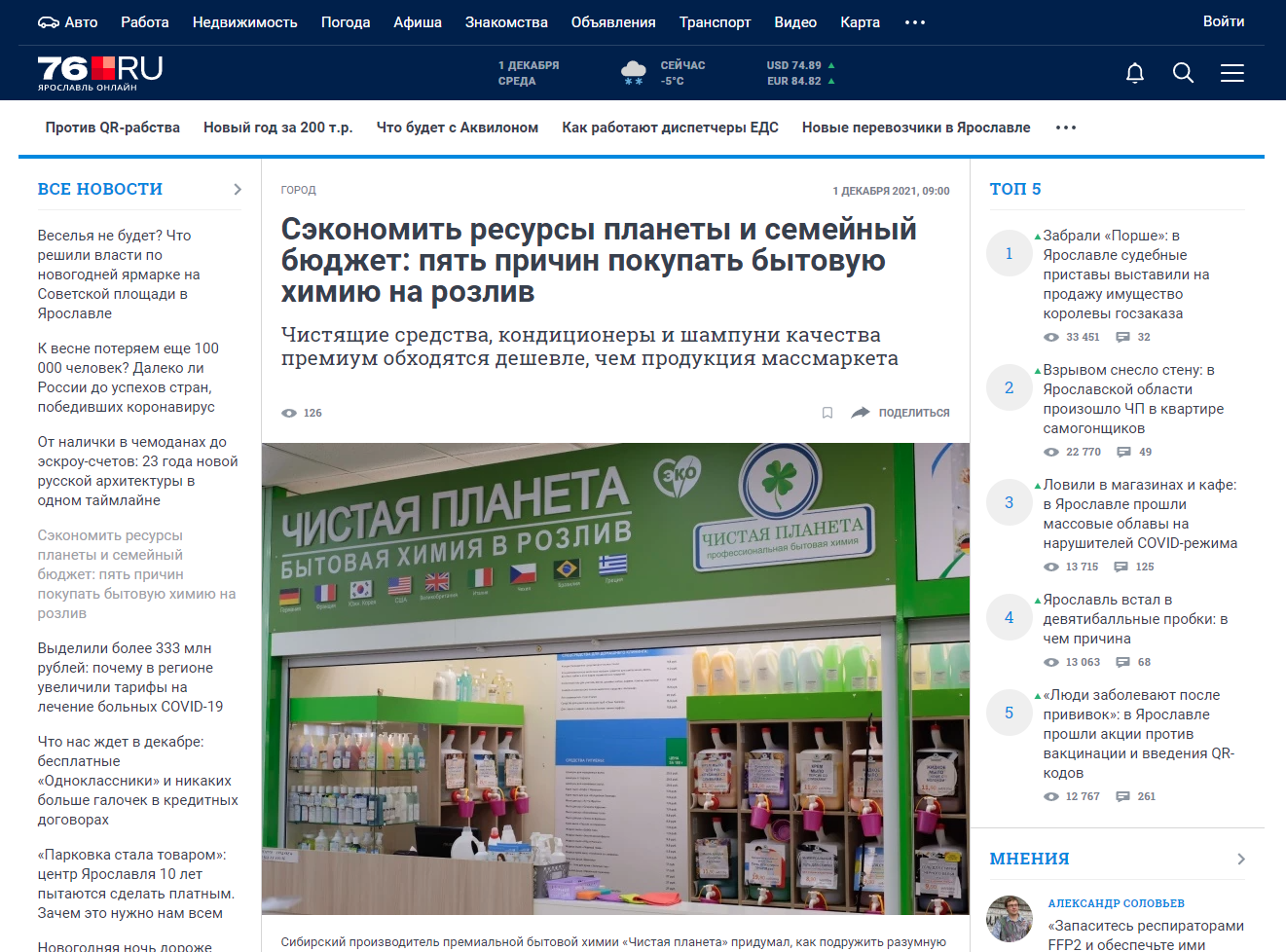Open news Выделили более 333 млн рублей
Screen dimensions: 1286x952
pos(130,677)
